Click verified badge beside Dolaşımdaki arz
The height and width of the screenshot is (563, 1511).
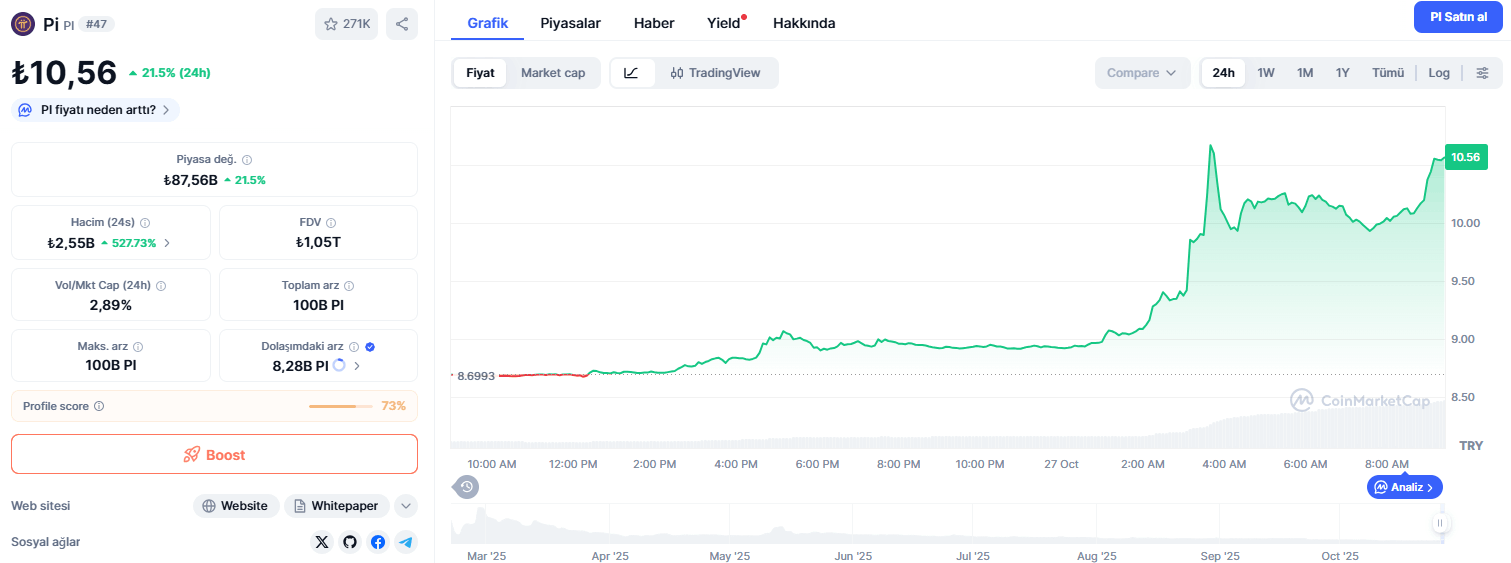(370, 346)
